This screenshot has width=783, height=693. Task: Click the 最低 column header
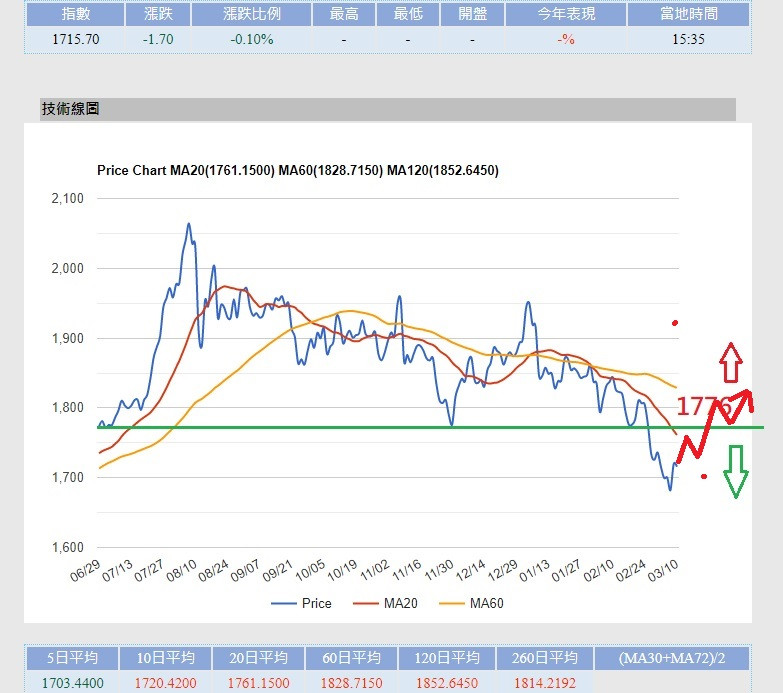(x=408, y=13)
